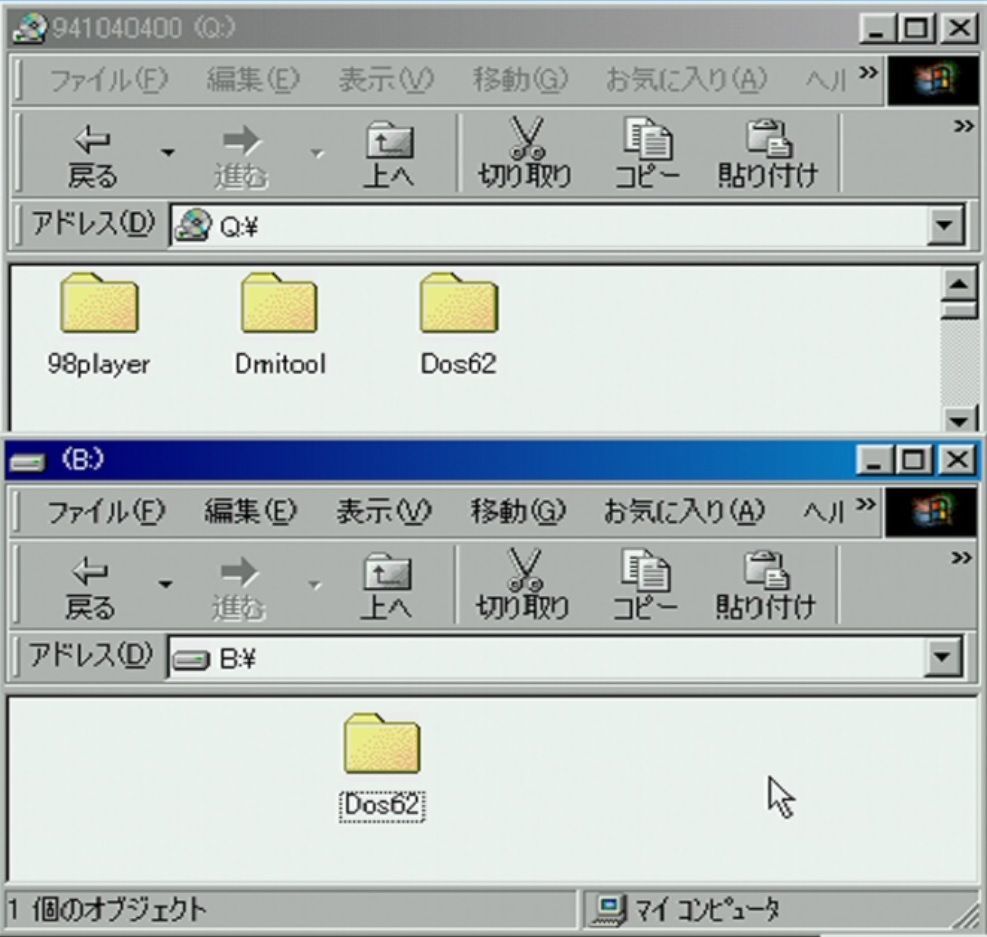987x937 pixels.
Task: Open 移動(G) menu in B: window
Action: 517,512
